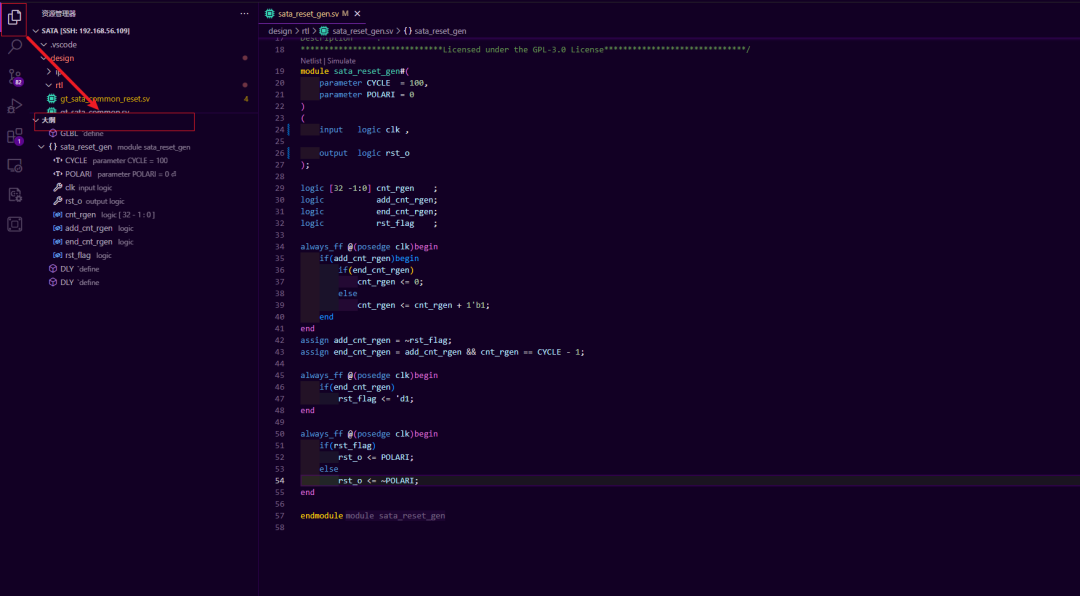Collapse the sata_reset_gen module in outline
The image size is (1080, 596).
[x=41, y=147]
